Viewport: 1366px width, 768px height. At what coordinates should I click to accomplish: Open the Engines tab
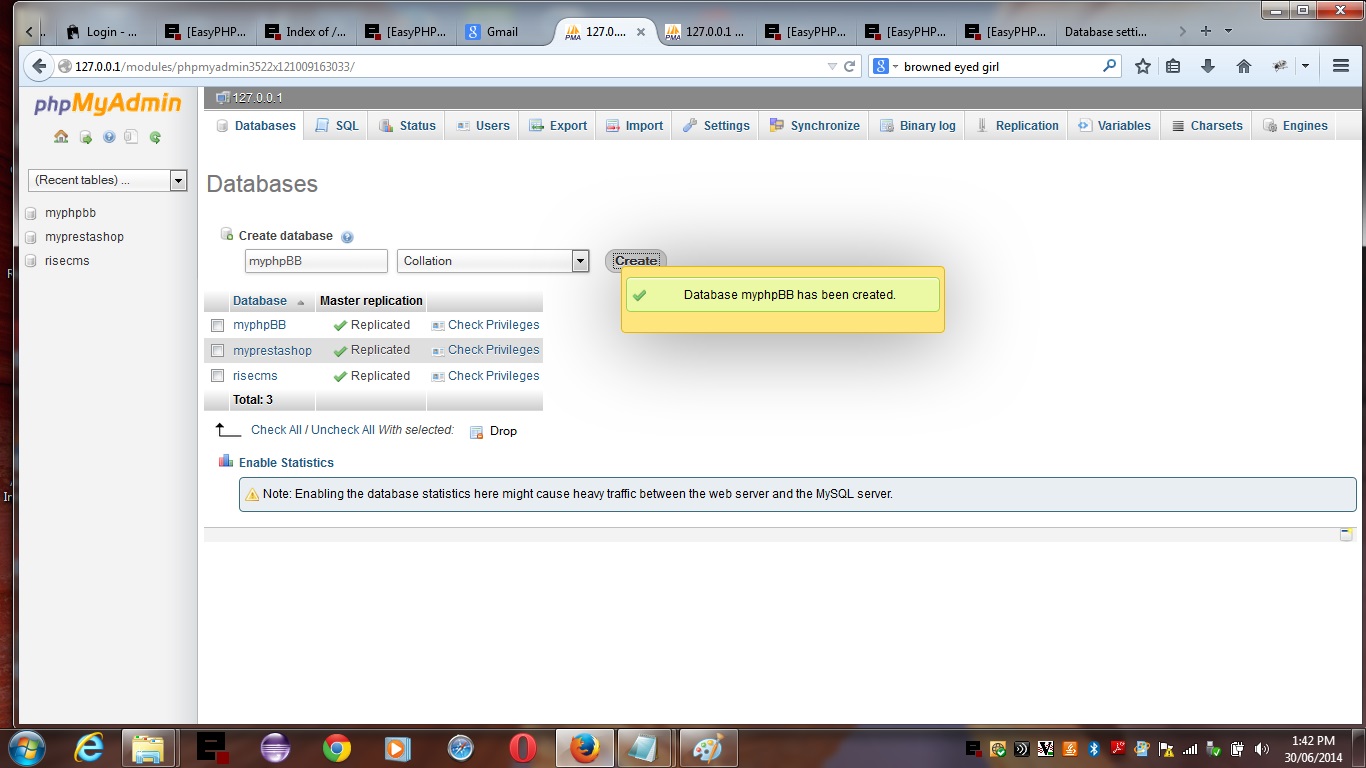[x=1295, y=126]
